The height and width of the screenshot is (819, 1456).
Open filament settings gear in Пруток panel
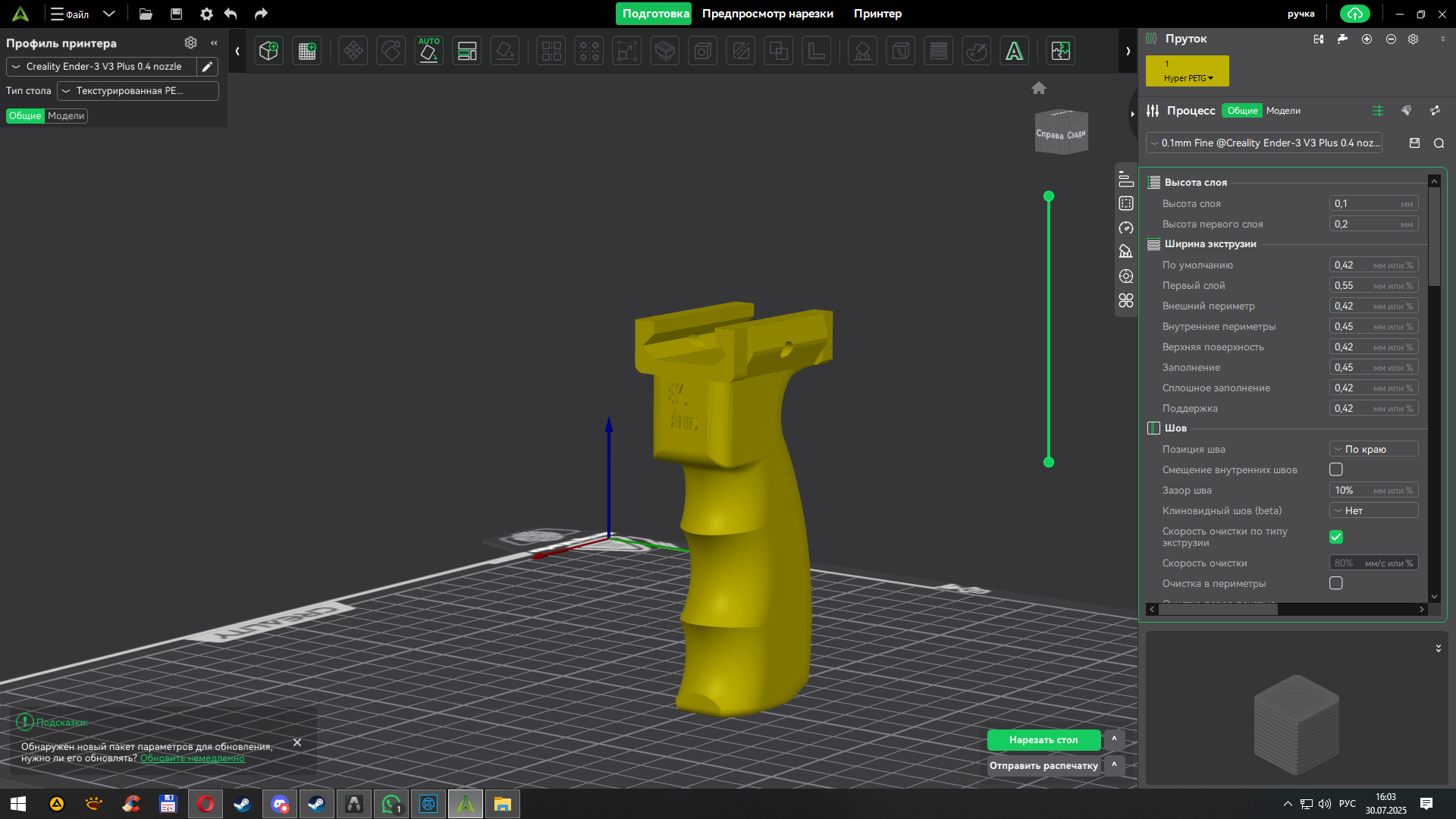pyautogui.click(x=1414, y=39)
